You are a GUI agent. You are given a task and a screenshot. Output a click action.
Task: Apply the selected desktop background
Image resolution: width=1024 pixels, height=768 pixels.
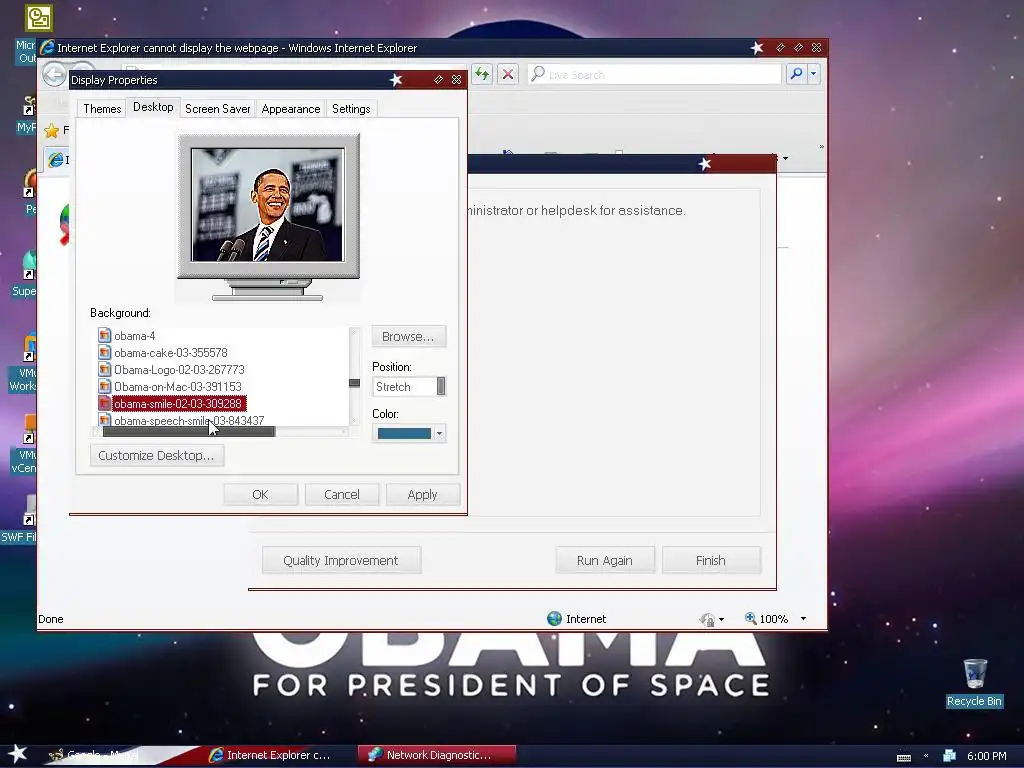pyautogui.click(x=423, y=494)
